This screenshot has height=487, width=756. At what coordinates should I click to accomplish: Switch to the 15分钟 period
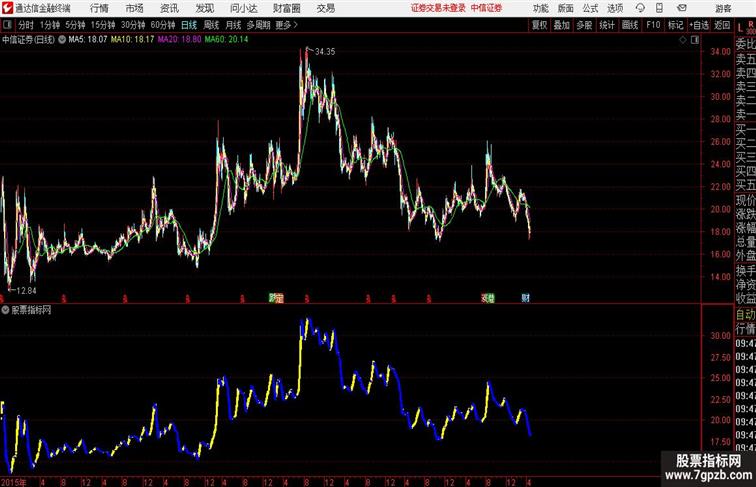(103, 25)
